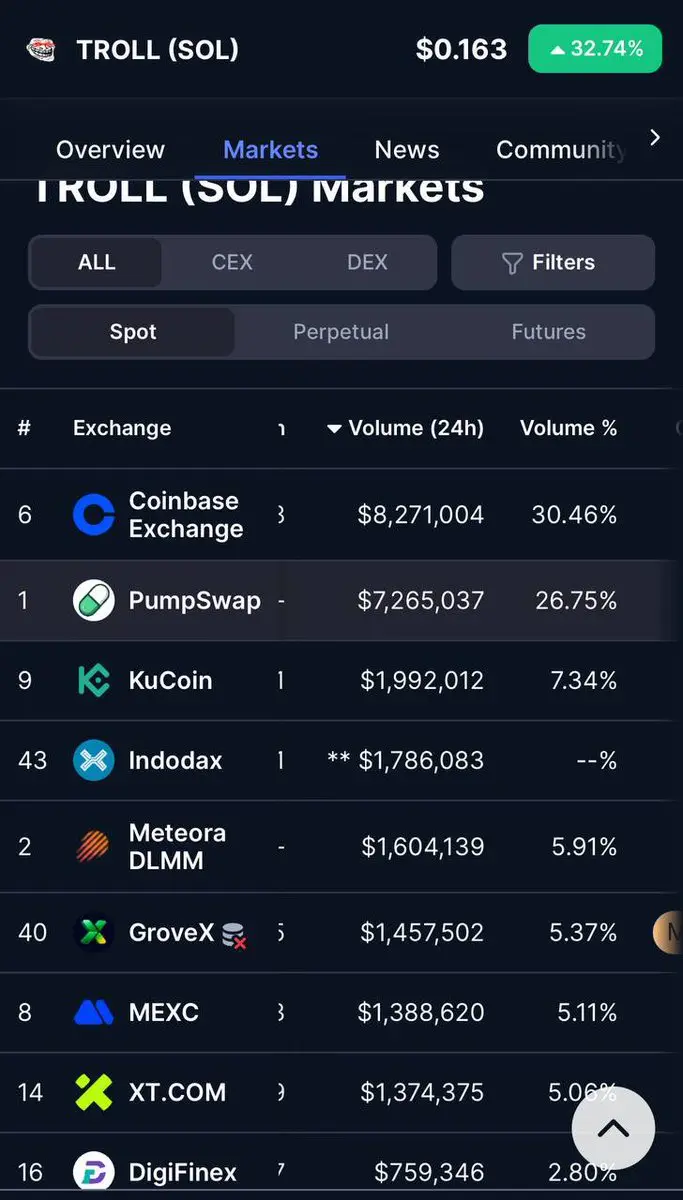Open the MEXC exchange logo
Screen dimensions: 683x1200
pos(94,1013)
